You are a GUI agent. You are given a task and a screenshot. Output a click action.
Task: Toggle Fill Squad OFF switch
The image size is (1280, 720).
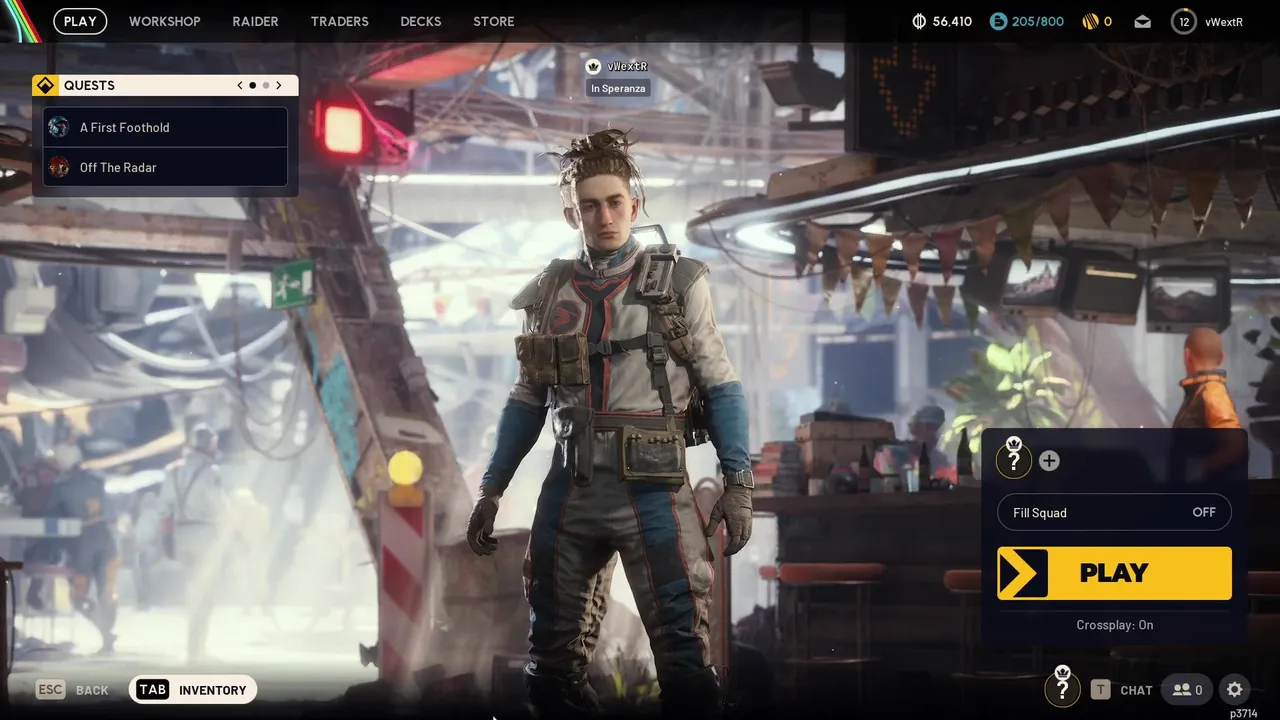point(1114,512)
